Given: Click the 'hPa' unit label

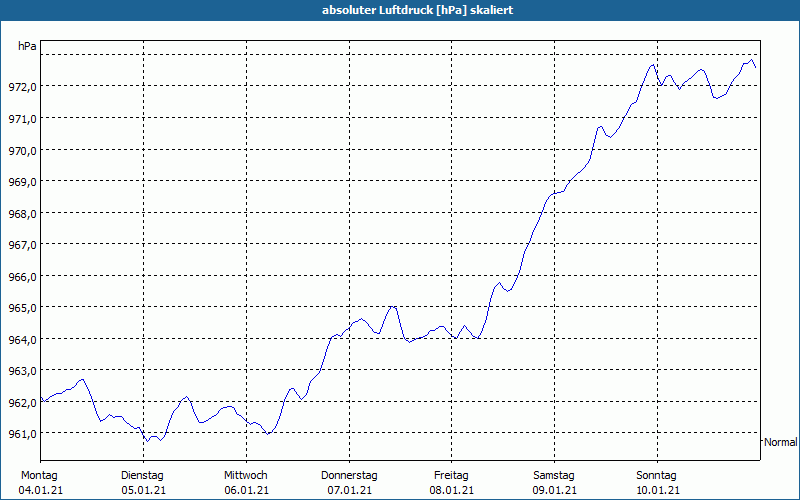Looking at the screenshot, I should [x=27, y=46].
